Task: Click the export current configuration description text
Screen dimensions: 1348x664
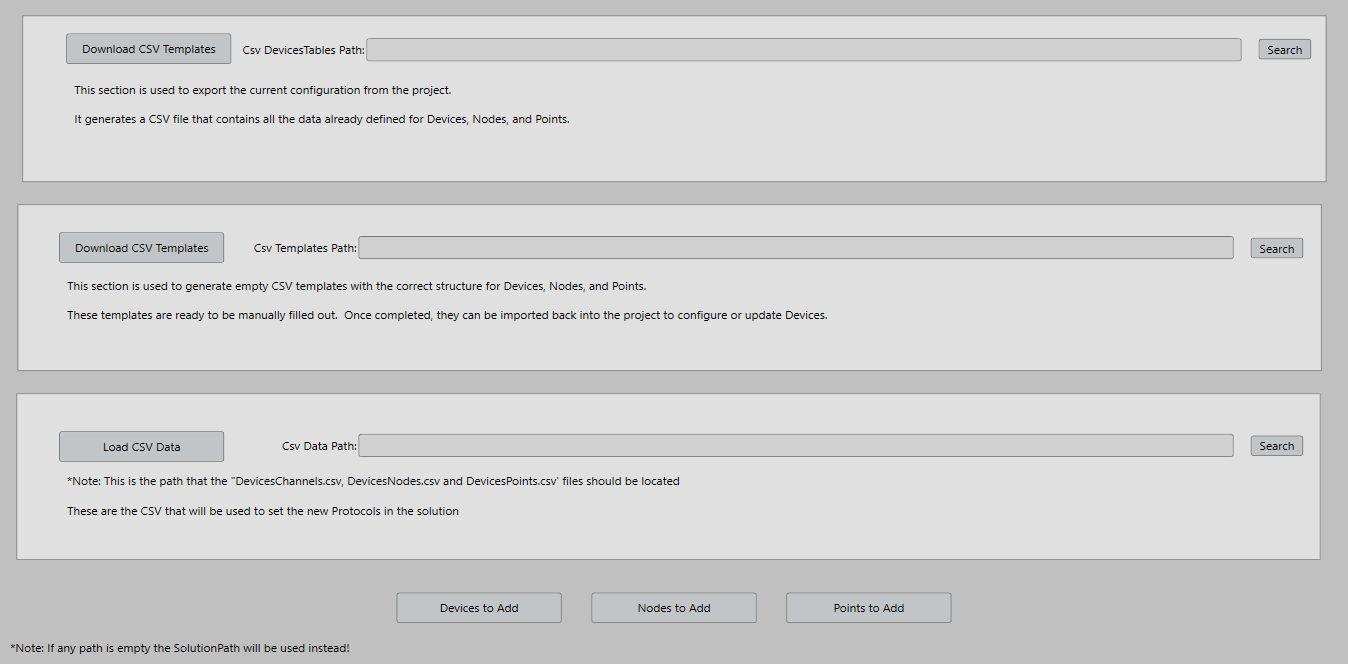Action: tap(262, 90)
